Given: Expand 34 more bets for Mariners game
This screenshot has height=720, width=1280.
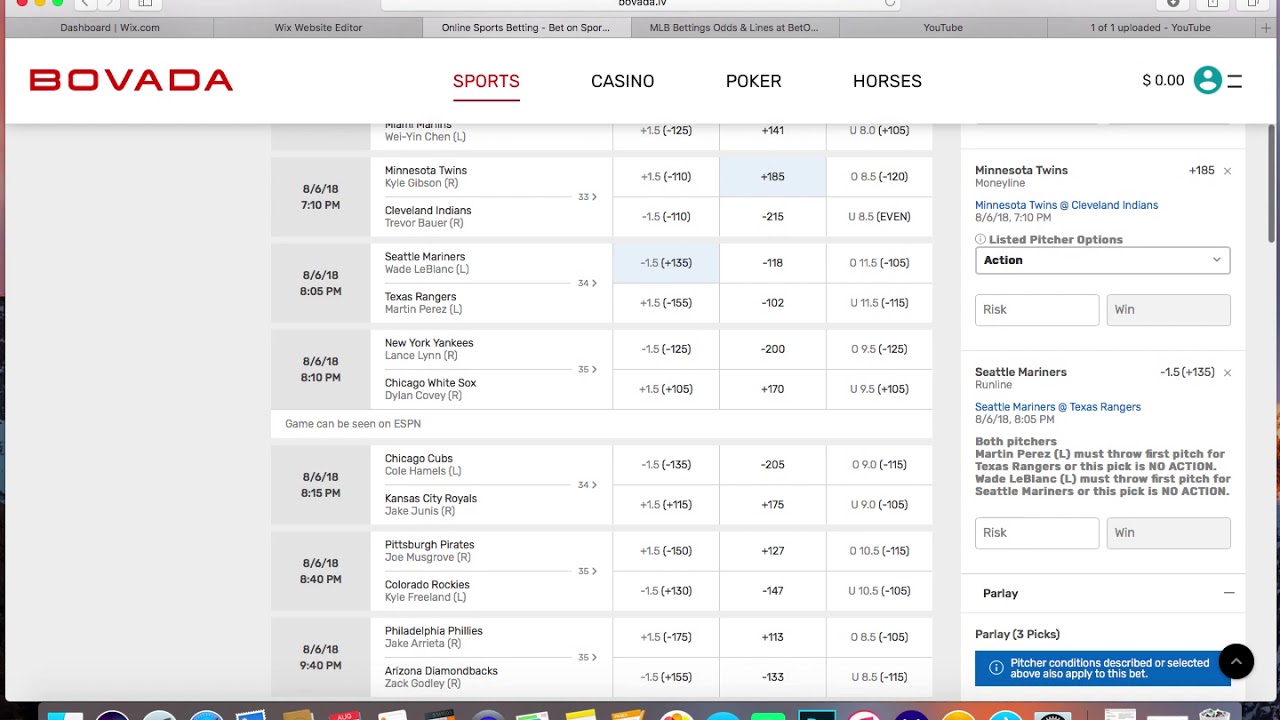Looking at the screenshot, I should tap(587, 283).
